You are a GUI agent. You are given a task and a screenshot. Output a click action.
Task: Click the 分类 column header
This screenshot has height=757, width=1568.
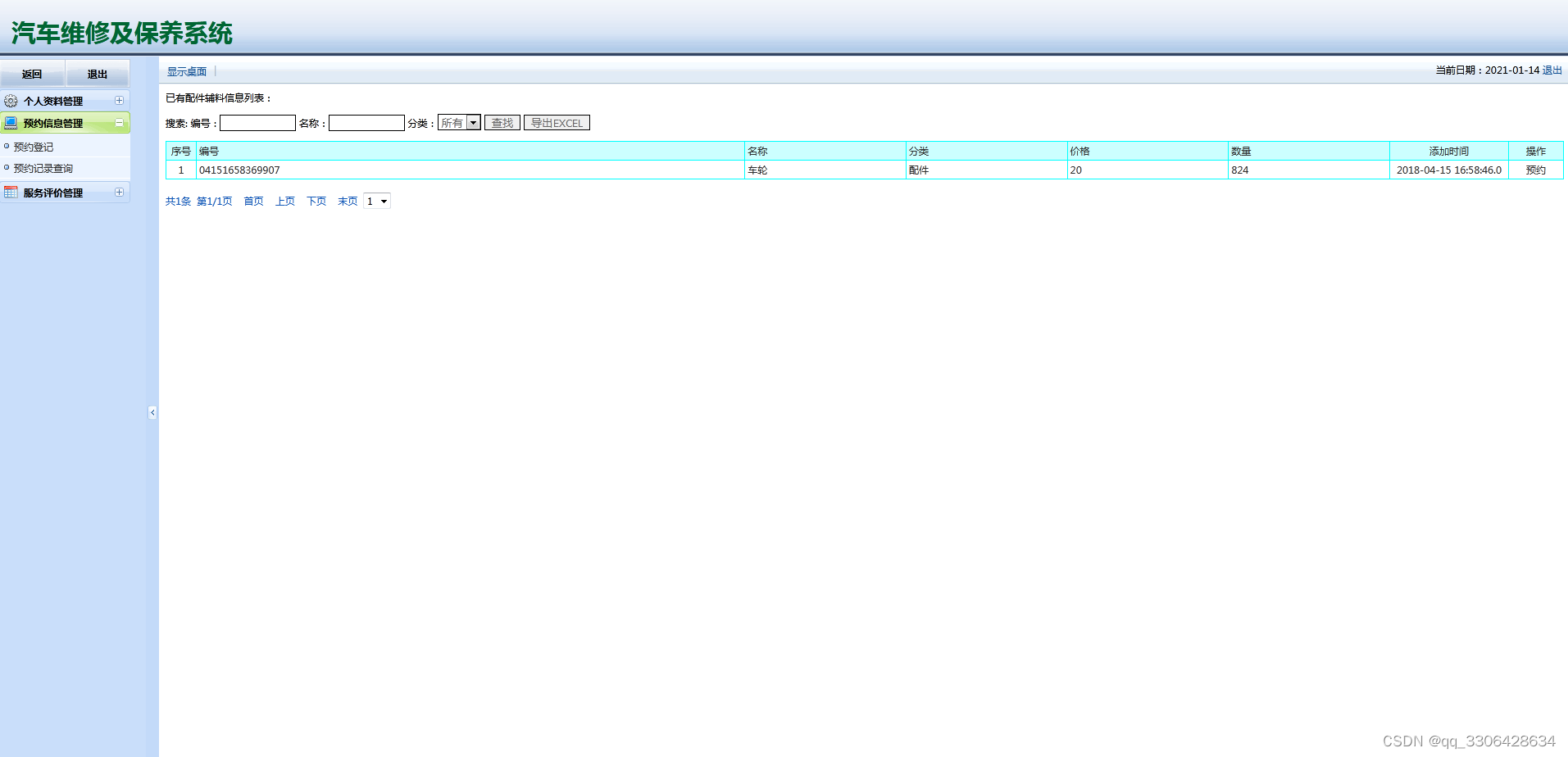tap(987, 152)
